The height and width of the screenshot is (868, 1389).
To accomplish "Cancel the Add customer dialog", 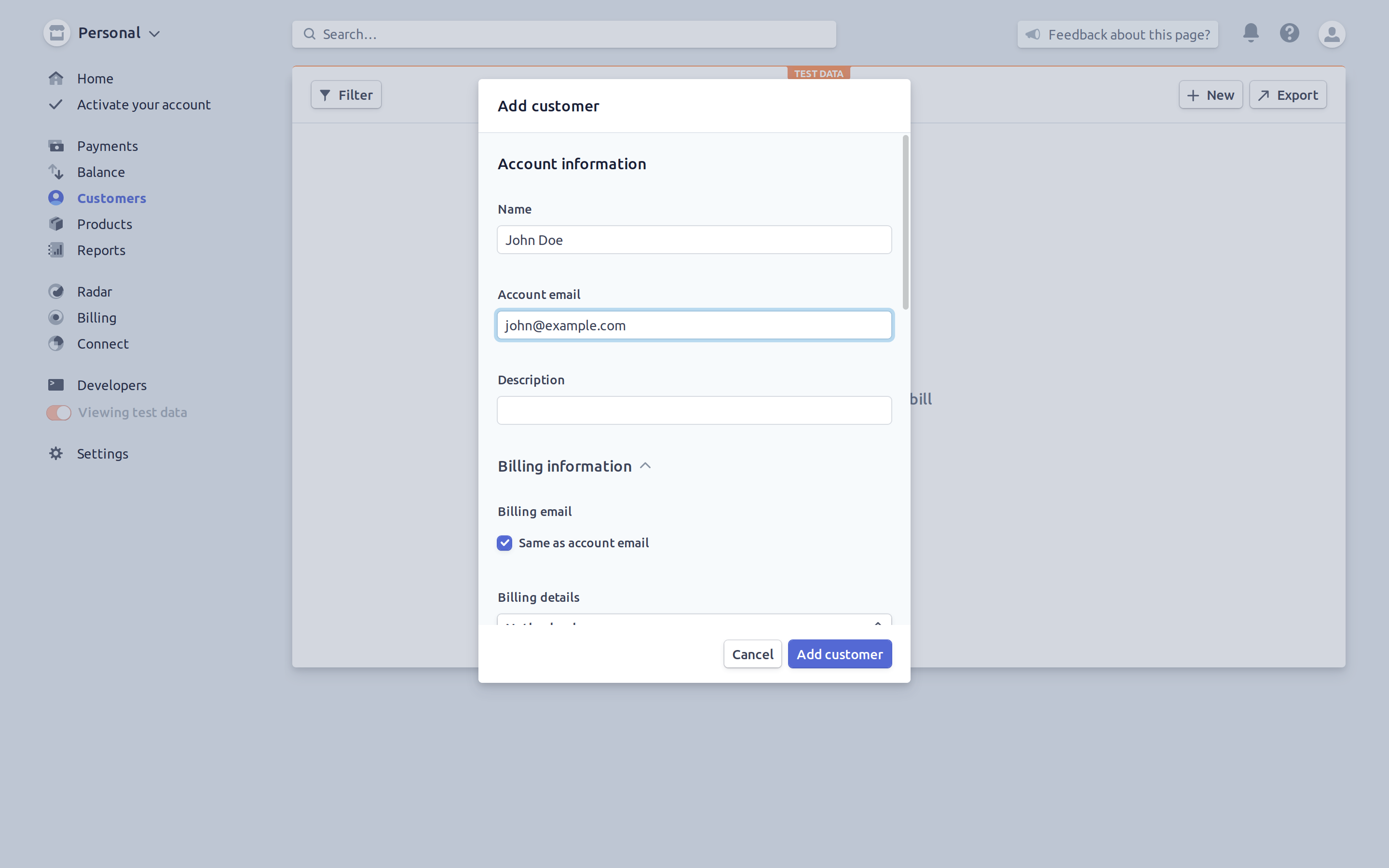I will coord(752,653).
